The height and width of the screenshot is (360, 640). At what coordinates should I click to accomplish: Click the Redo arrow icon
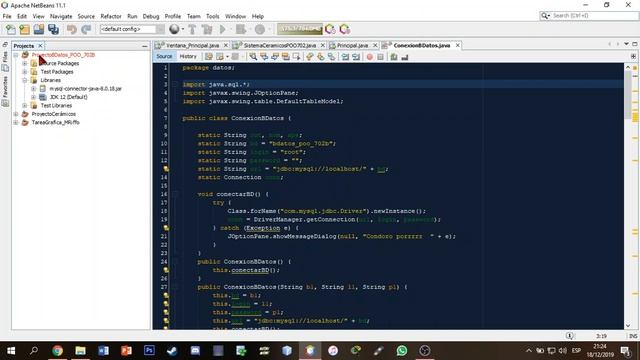pyautogui.click(x=86, y=29)
